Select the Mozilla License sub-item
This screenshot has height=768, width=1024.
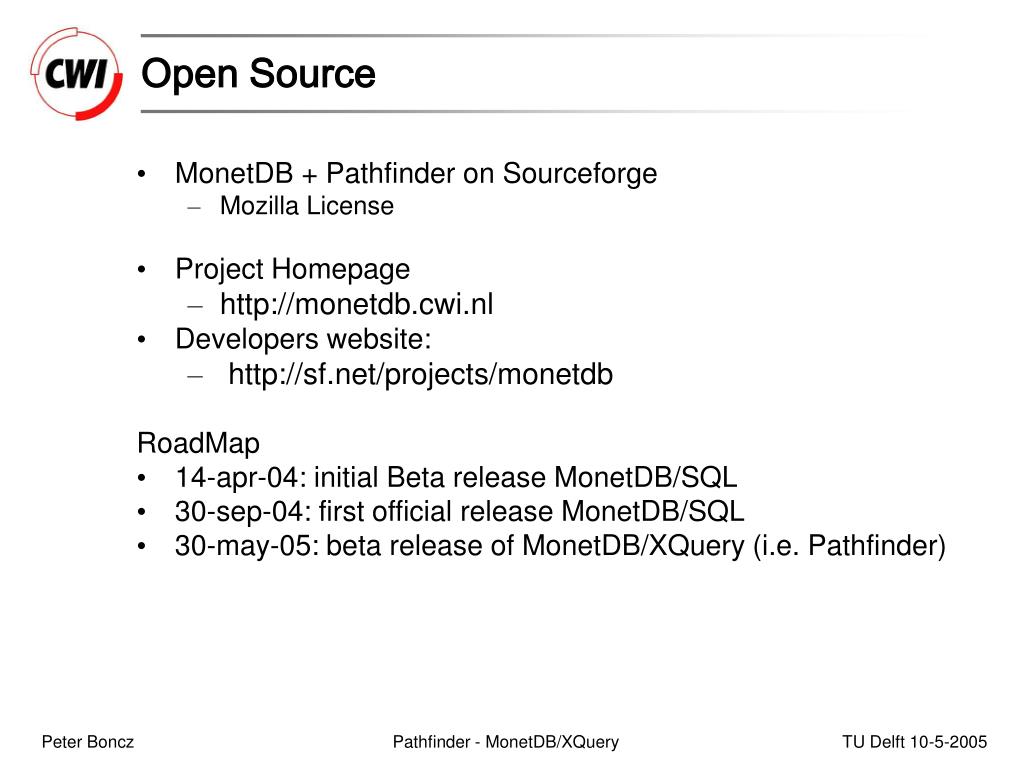click(x=307, y=206)
